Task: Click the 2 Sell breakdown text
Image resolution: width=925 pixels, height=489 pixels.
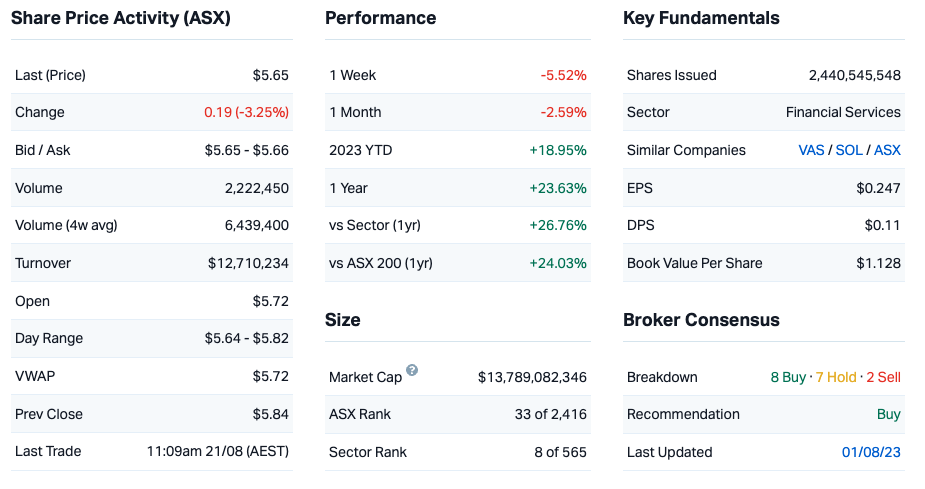Action: click(x=883, y=377)
